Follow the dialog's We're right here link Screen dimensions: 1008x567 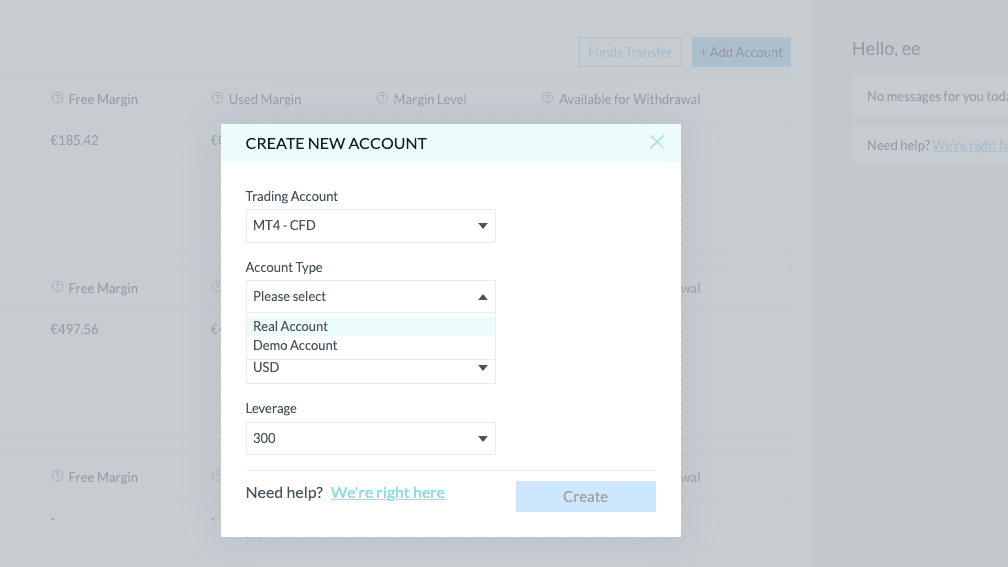[388, 493]
